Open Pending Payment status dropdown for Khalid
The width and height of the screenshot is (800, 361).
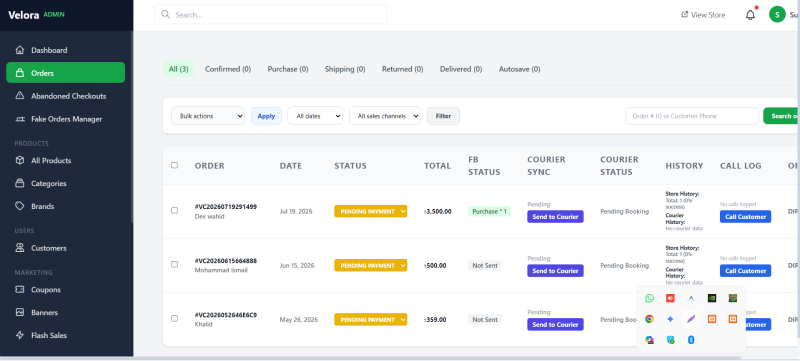371,319
